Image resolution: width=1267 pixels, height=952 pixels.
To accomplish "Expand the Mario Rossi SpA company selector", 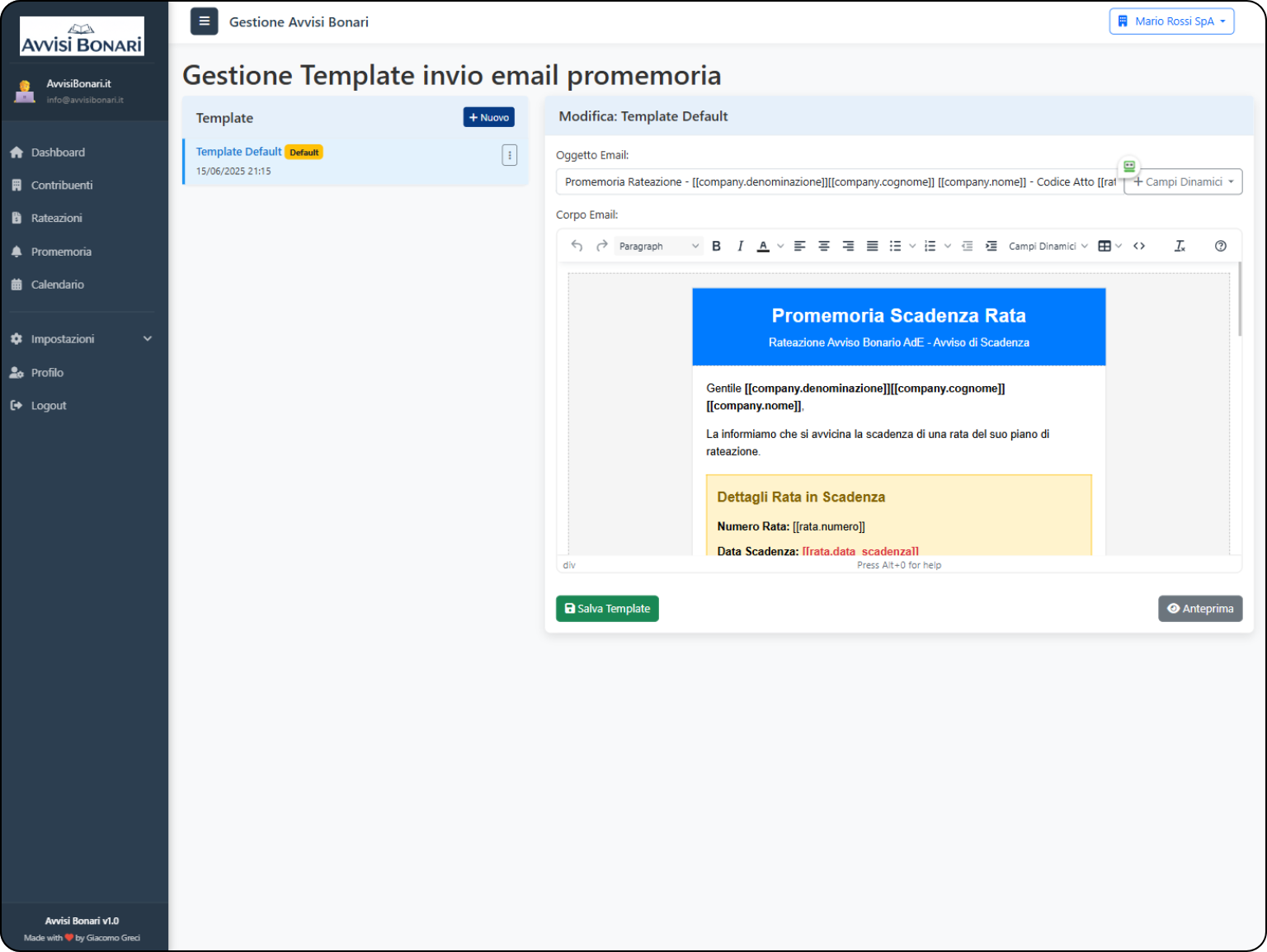I will pyautogui.click(x=1171, y=21).
